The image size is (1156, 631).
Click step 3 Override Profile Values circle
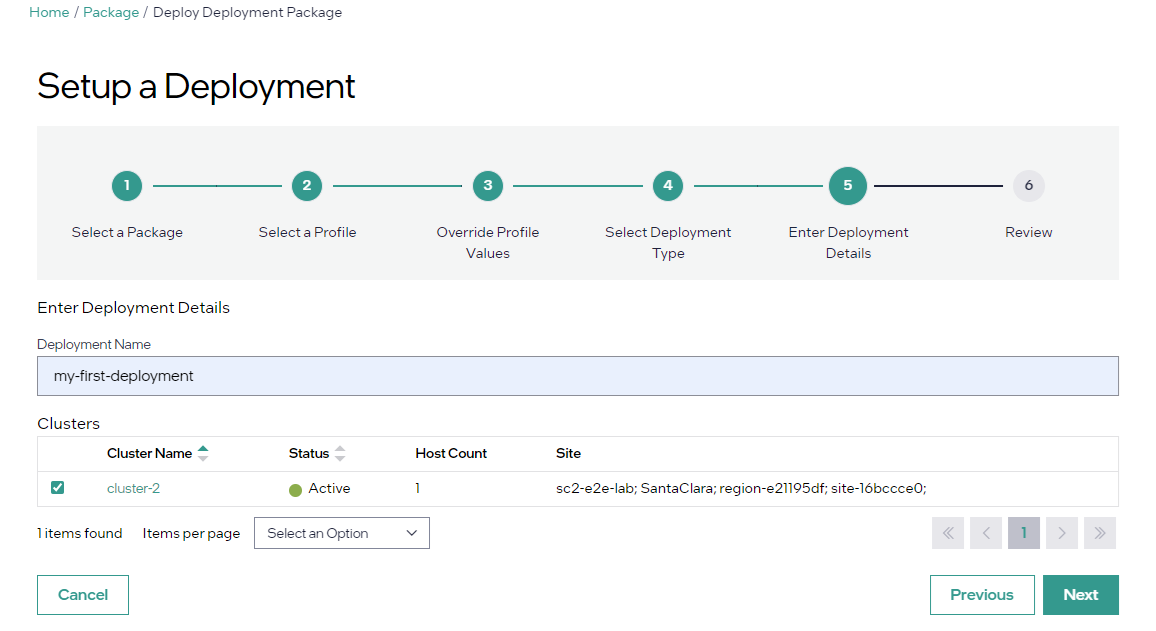[487, 185]
